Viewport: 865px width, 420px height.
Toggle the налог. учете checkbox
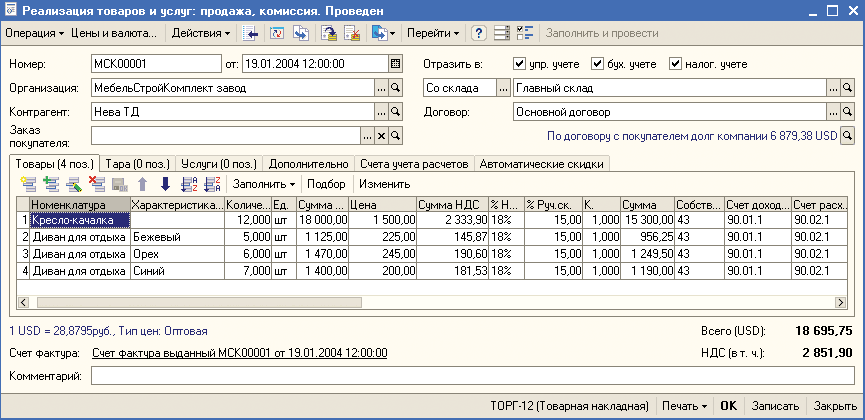click(x=675, y=64)
